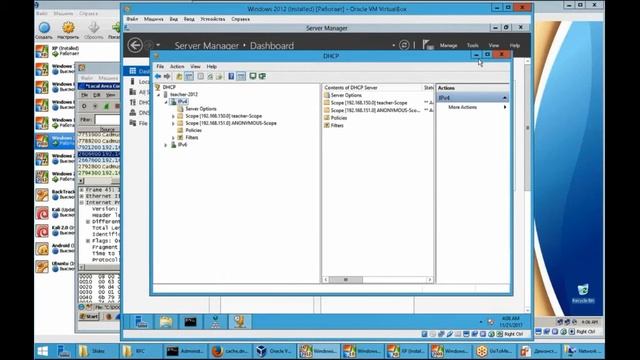Viewport: 640px width, 360px height.
Task: Select Android VM in VirtualBox list
Action: pos(55,248)
